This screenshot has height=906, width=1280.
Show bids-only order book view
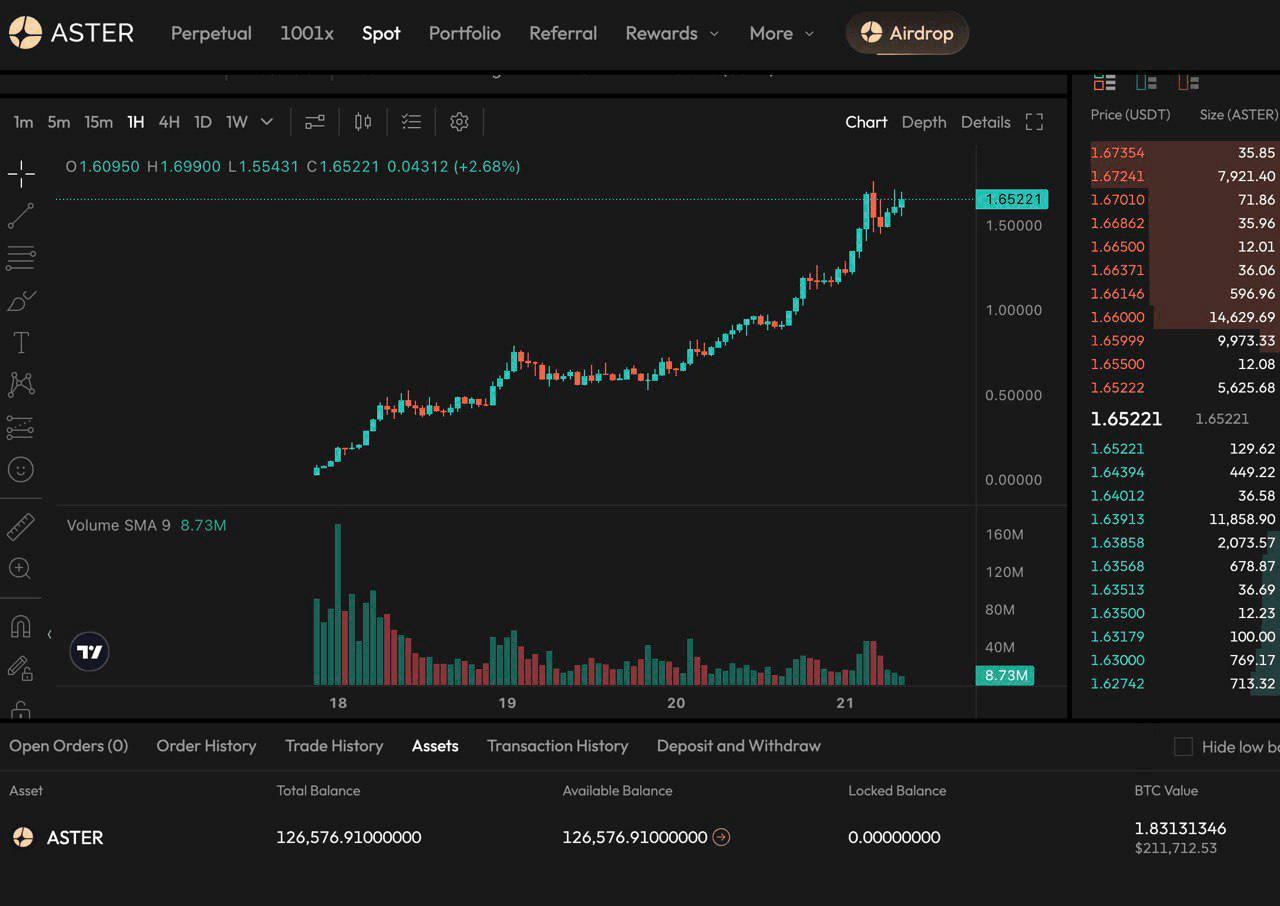tap(1146, 82)
